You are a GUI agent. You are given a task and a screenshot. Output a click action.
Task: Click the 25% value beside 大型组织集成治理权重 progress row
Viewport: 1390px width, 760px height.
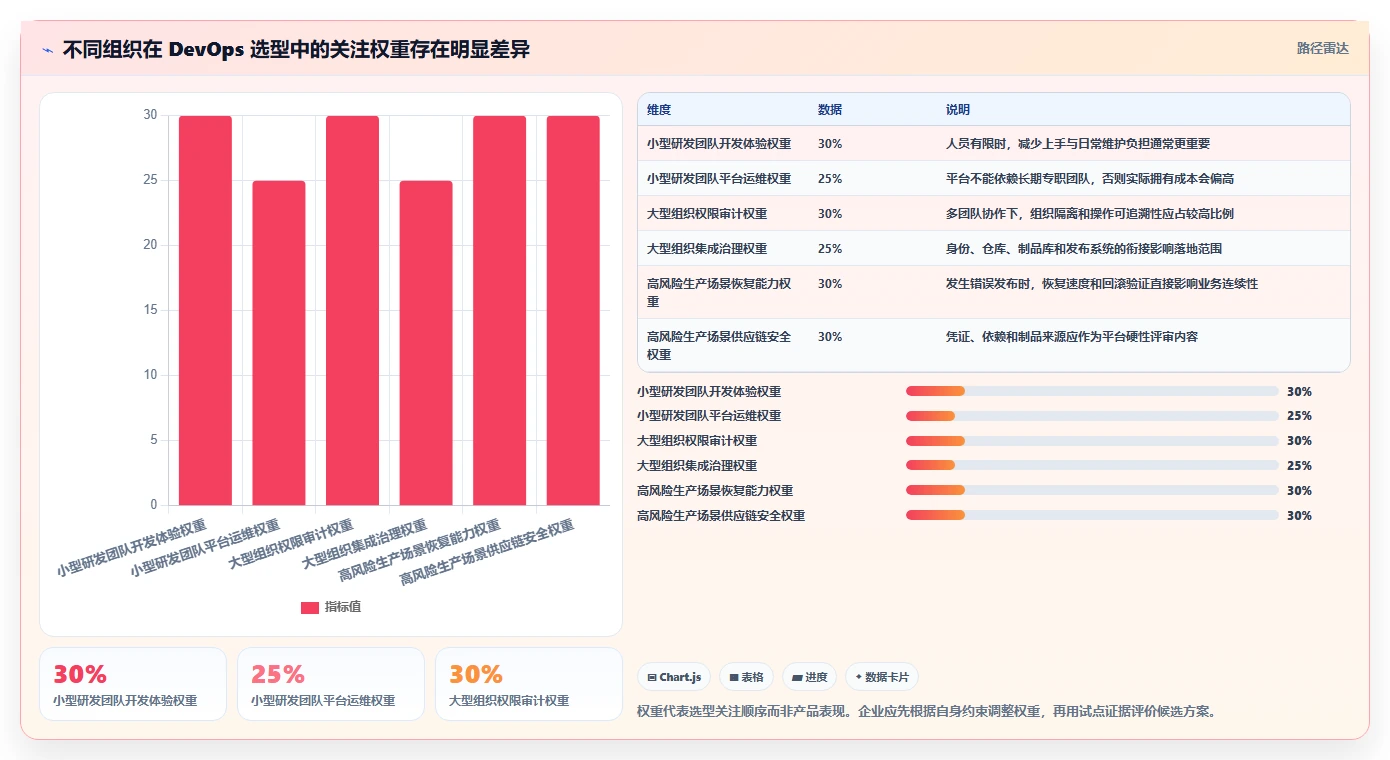[1299, 466]
